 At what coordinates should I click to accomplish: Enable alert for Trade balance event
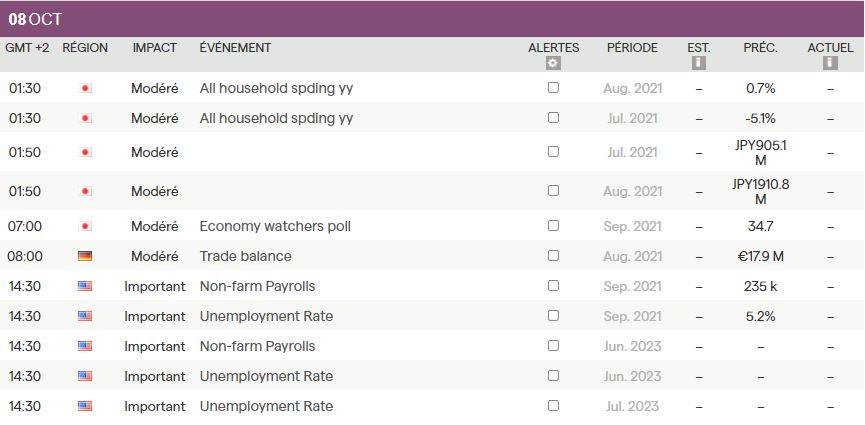(554, 256)
